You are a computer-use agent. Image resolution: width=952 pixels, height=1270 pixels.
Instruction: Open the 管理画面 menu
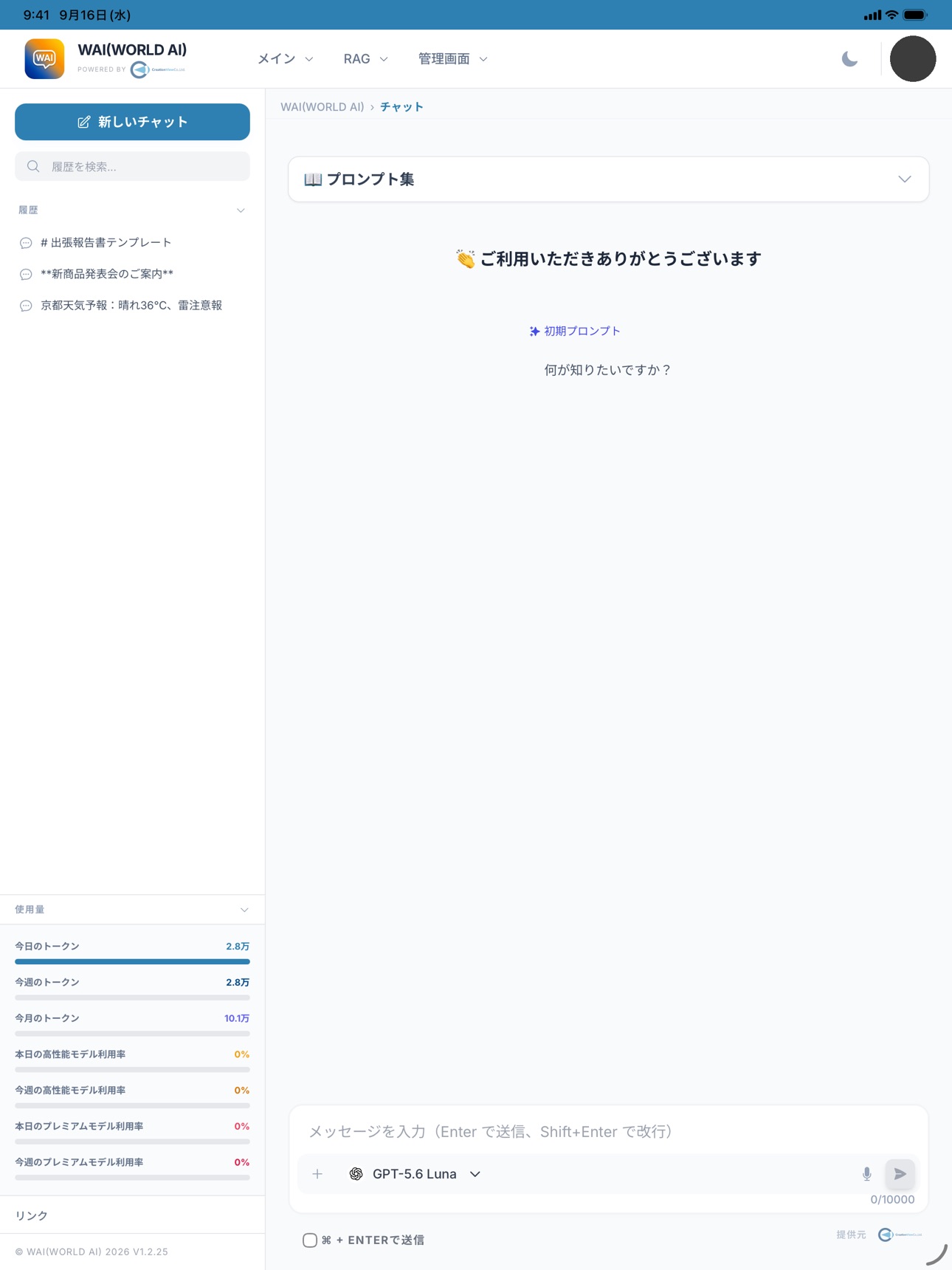452,59
